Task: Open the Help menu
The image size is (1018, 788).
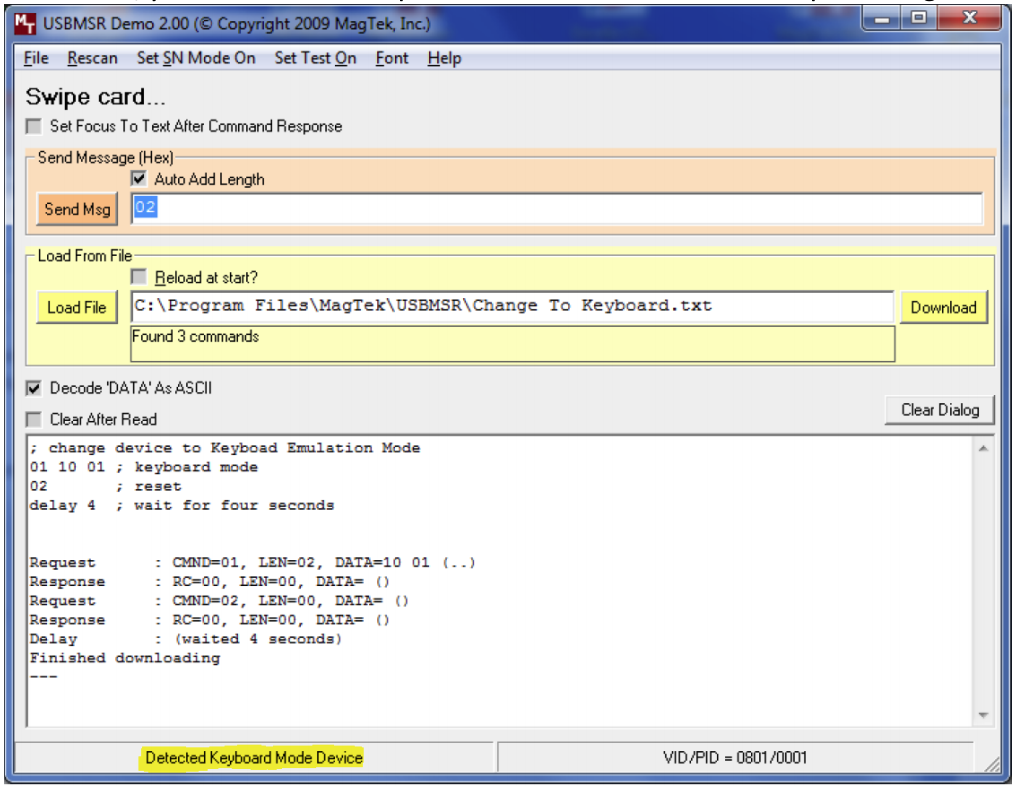Action: tap(444, 58)
